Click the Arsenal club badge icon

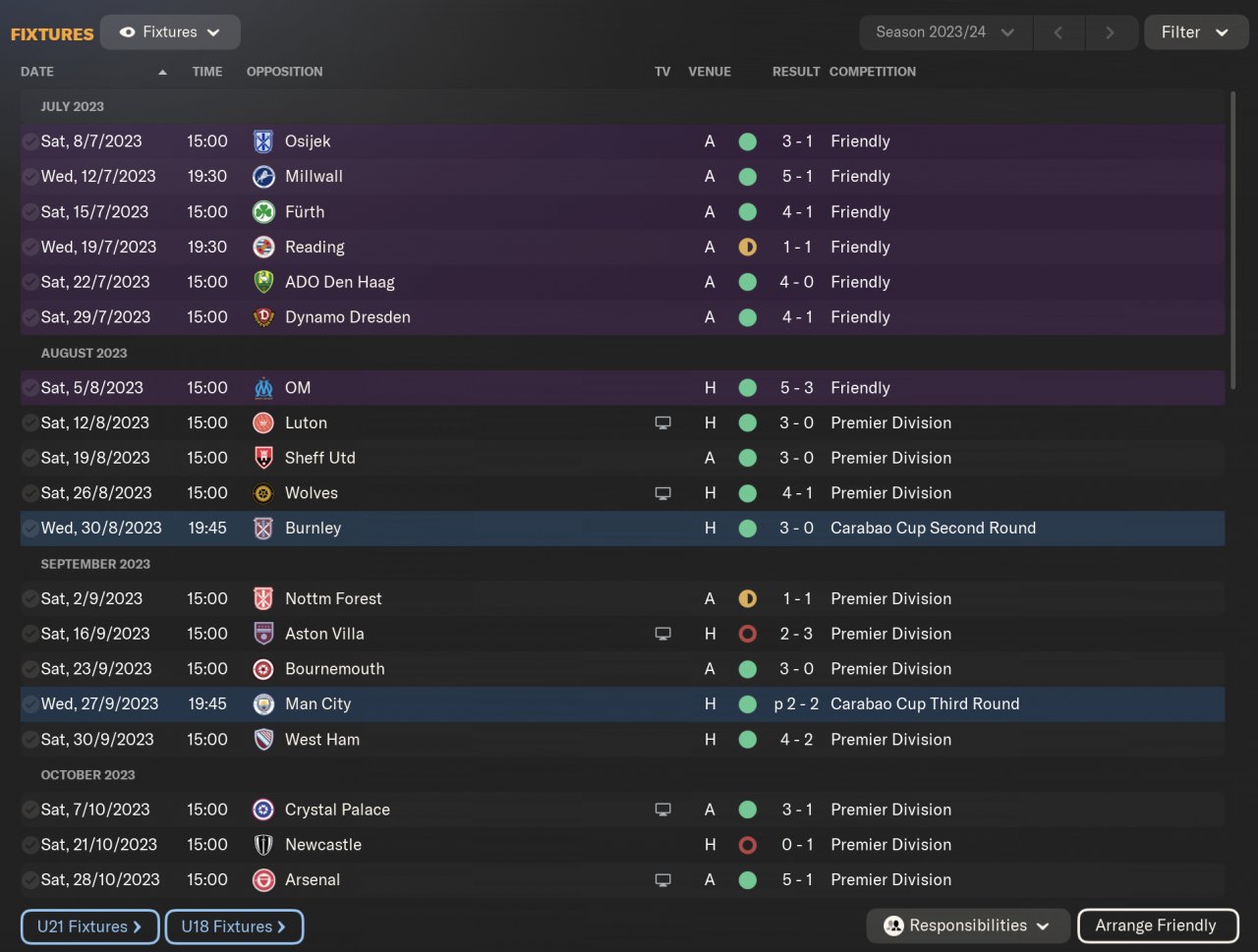[x=263, y=879]
